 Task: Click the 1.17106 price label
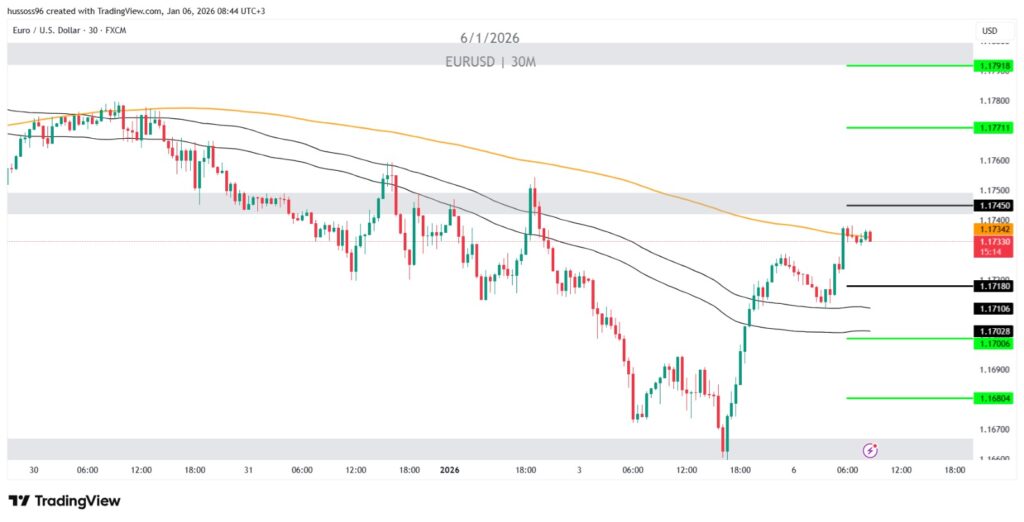994,309
